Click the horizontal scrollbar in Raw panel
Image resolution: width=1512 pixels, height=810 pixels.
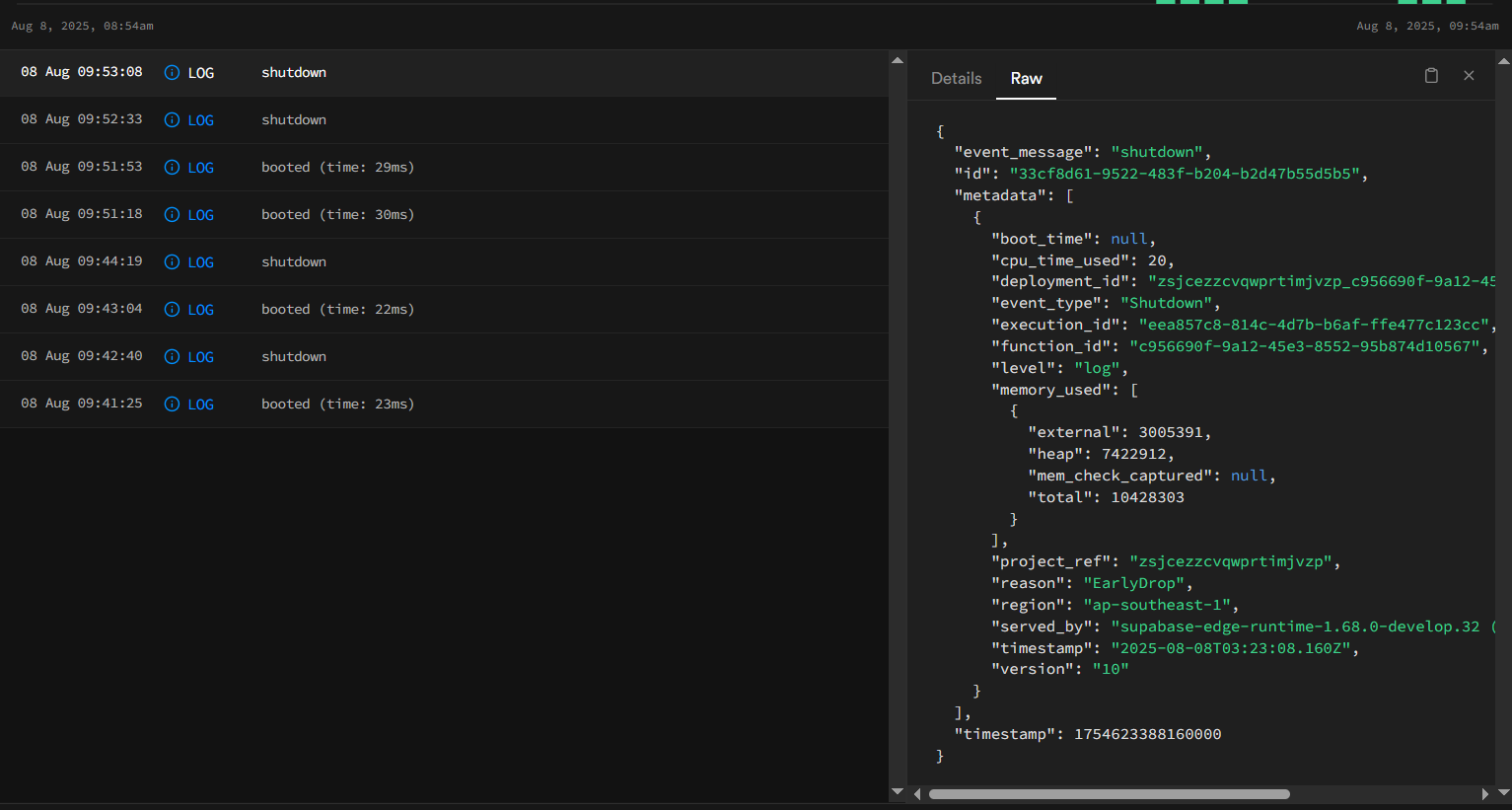(x=1109, y=794)
